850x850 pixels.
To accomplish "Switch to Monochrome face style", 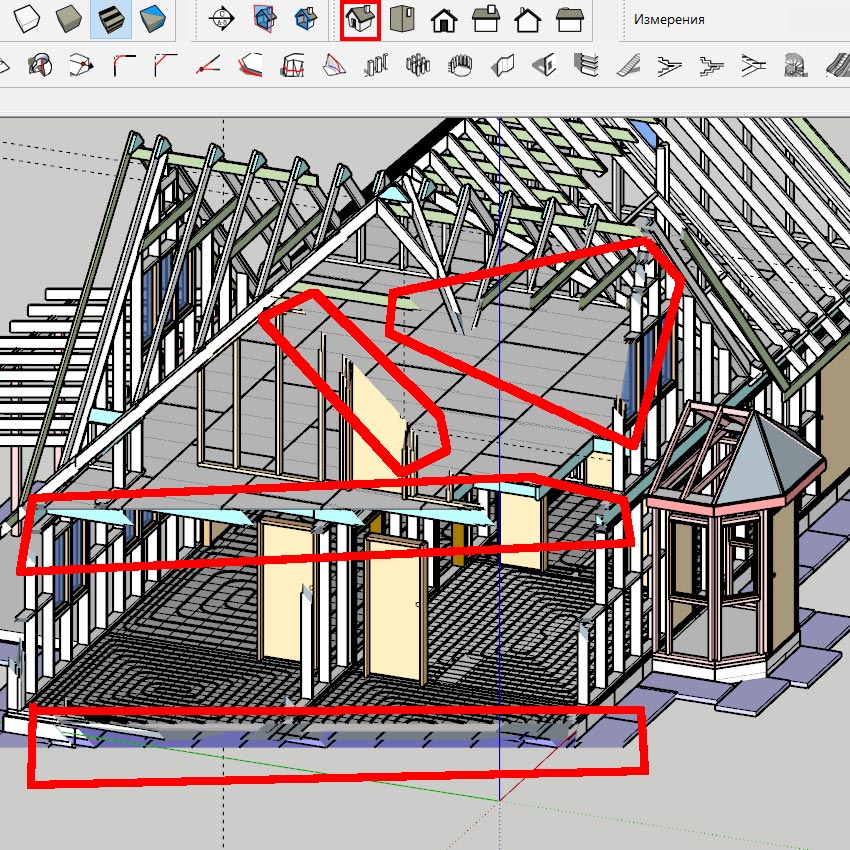I will point(153,19).
